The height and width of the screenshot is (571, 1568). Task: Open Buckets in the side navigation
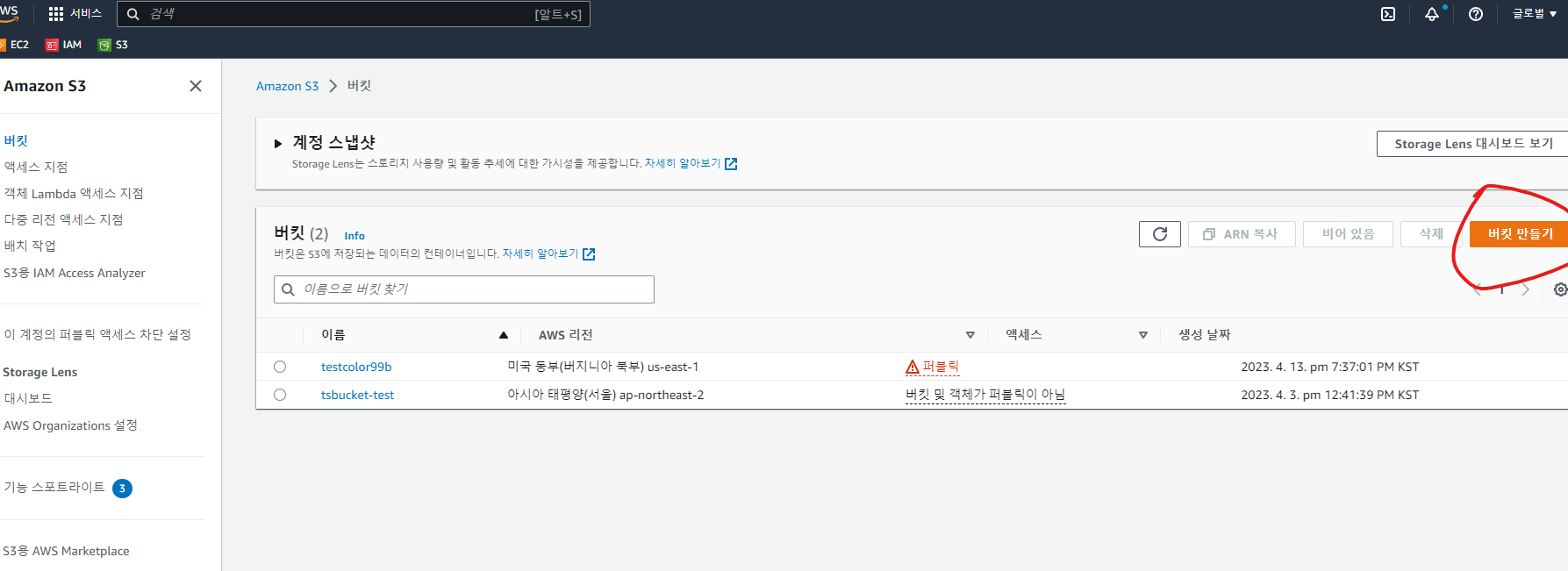tap(16, 140)
